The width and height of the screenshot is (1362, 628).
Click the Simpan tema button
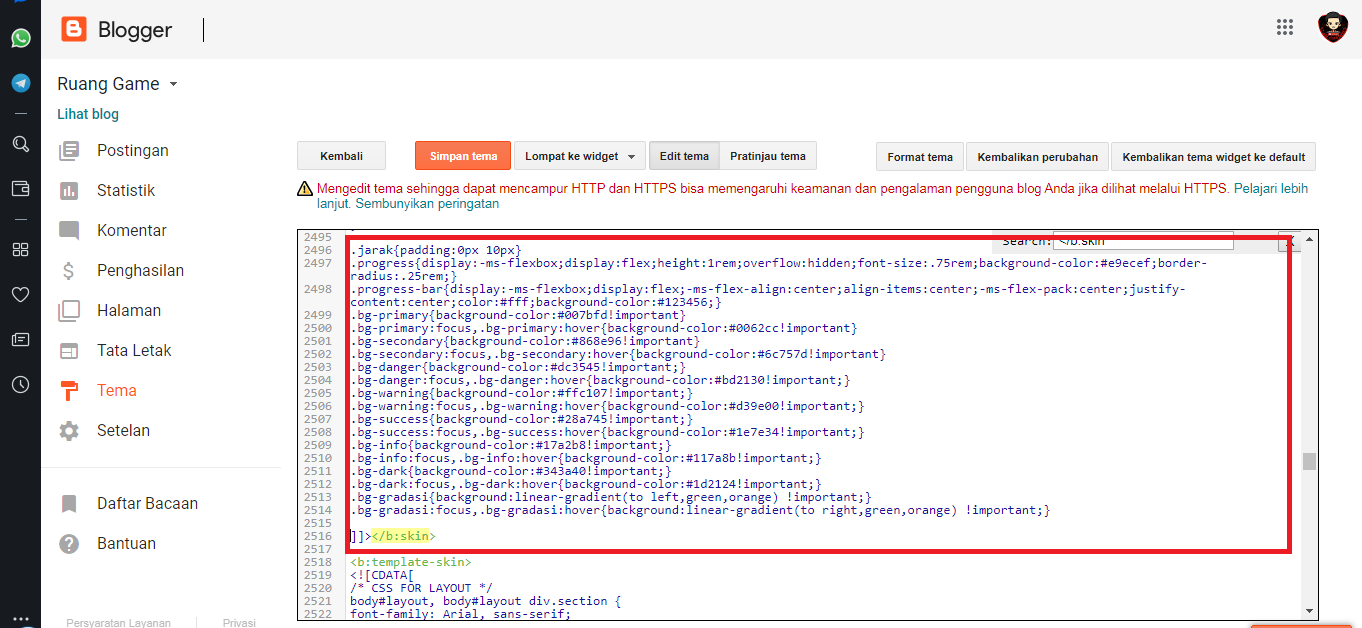click(x=463, y=156)
